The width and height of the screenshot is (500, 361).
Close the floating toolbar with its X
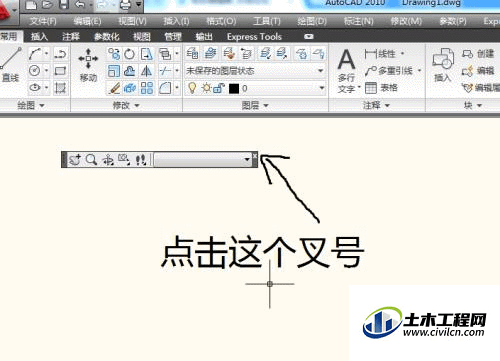[255, 156]
